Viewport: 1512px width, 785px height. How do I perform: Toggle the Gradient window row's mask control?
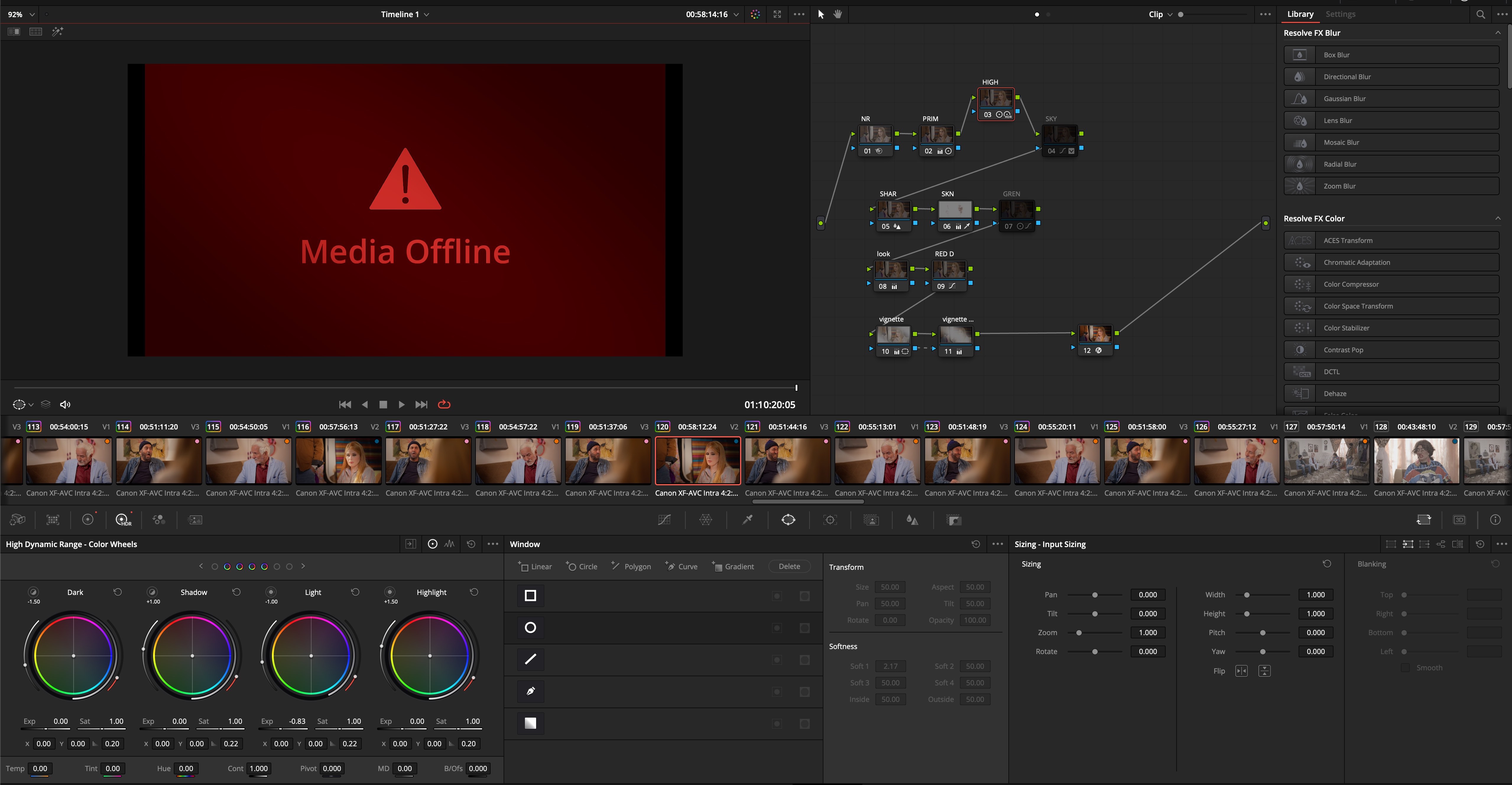[805, 723]
